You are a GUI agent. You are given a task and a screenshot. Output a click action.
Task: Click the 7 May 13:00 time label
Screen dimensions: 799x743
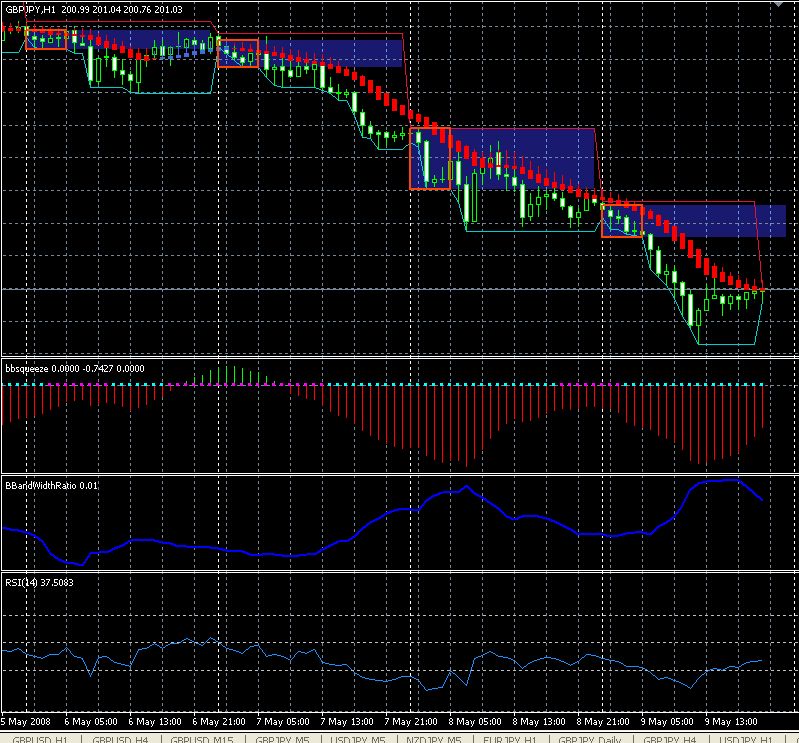point(347,722)
